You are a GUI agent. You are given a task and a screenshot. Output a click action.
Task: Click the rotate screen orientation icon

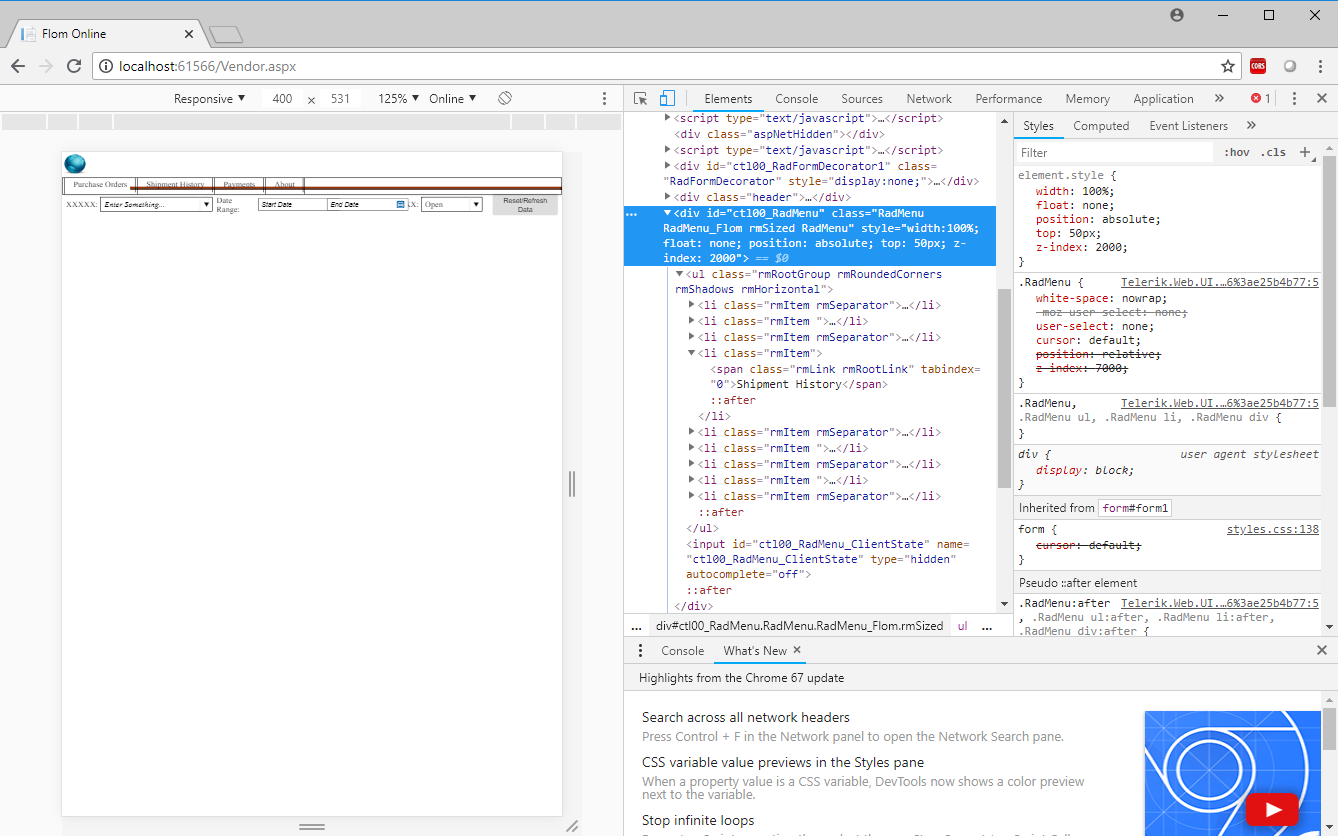[x=505, y=98]
